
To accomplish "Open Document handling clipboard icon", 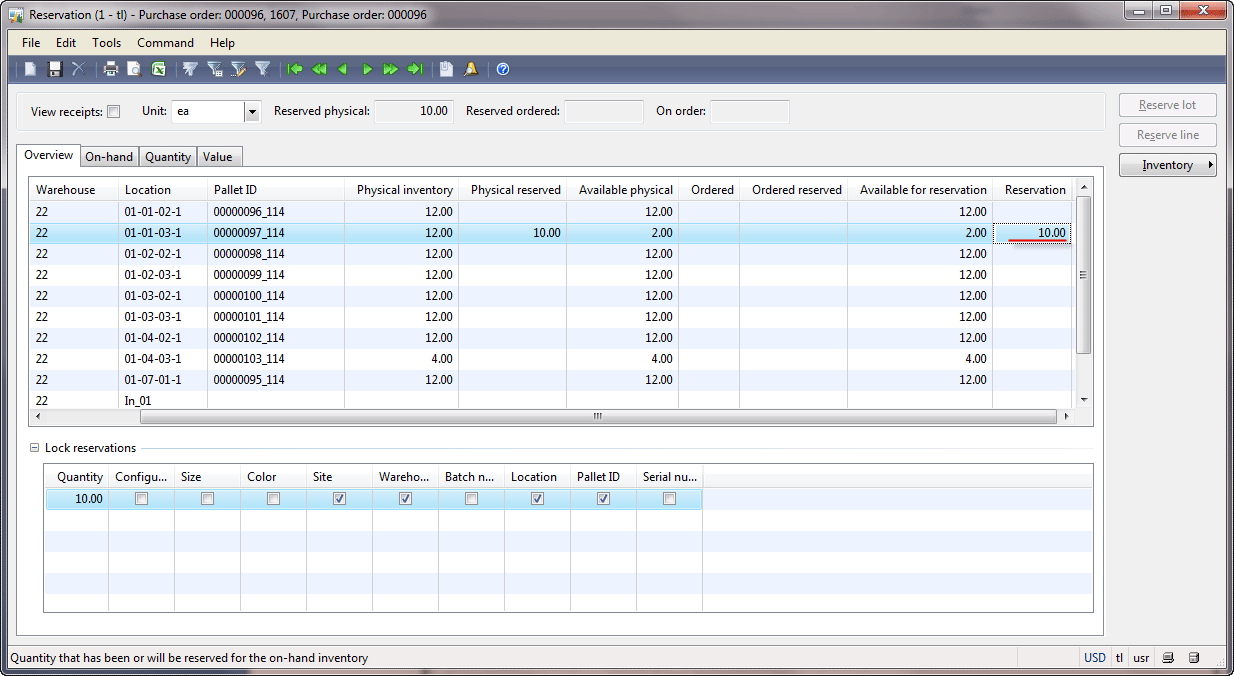I will tap(446, 69).
